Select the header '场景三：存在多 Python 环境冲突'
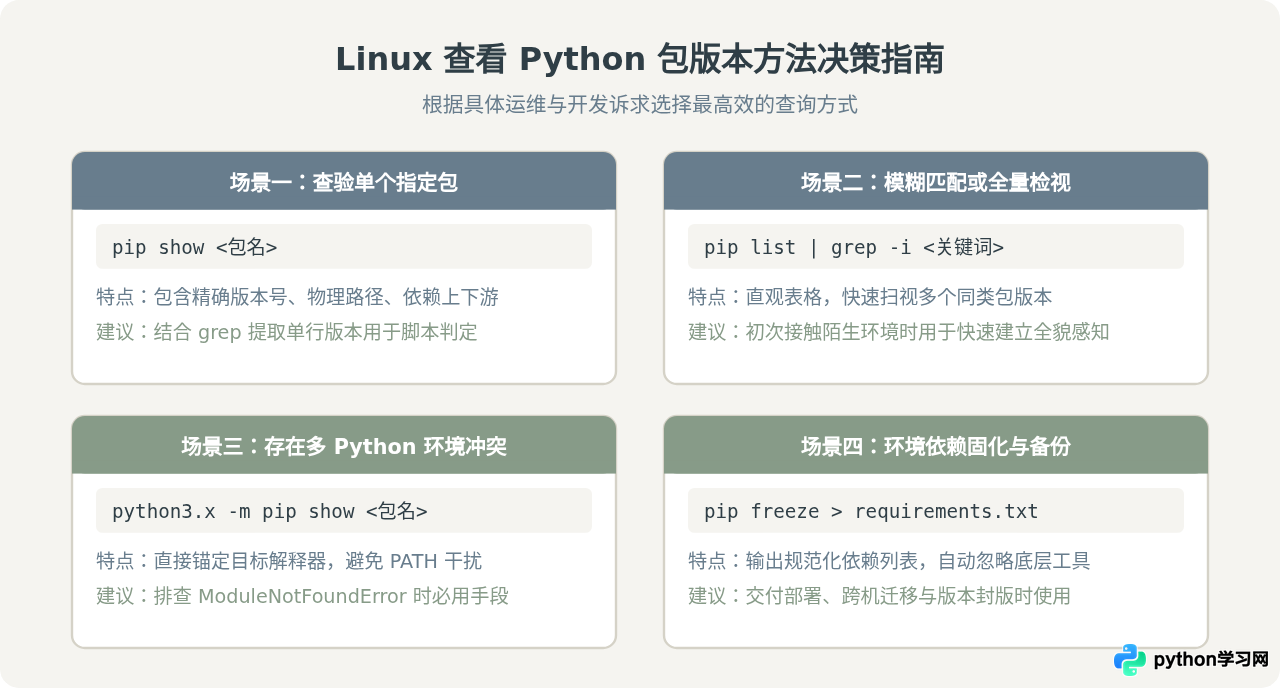The width and height of the screenshot is (1280, 688). 344,446
